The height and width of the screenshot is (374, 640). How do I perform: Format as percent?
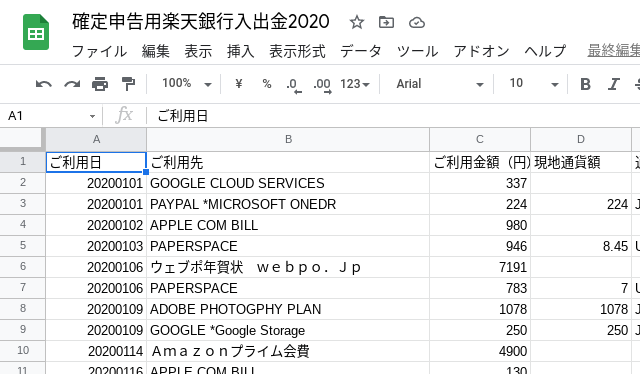click(x=267, y=84)
